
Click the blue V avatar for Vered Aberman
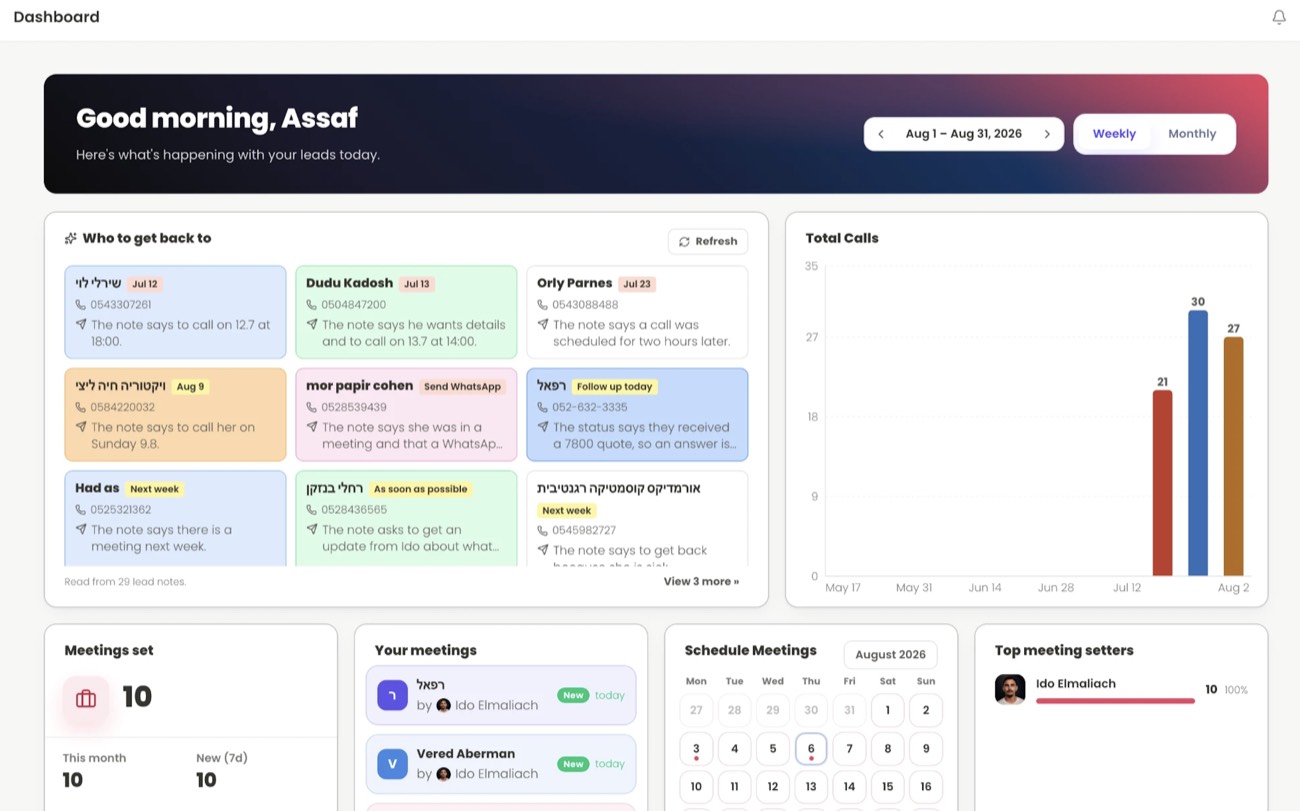tap(392, 764)
